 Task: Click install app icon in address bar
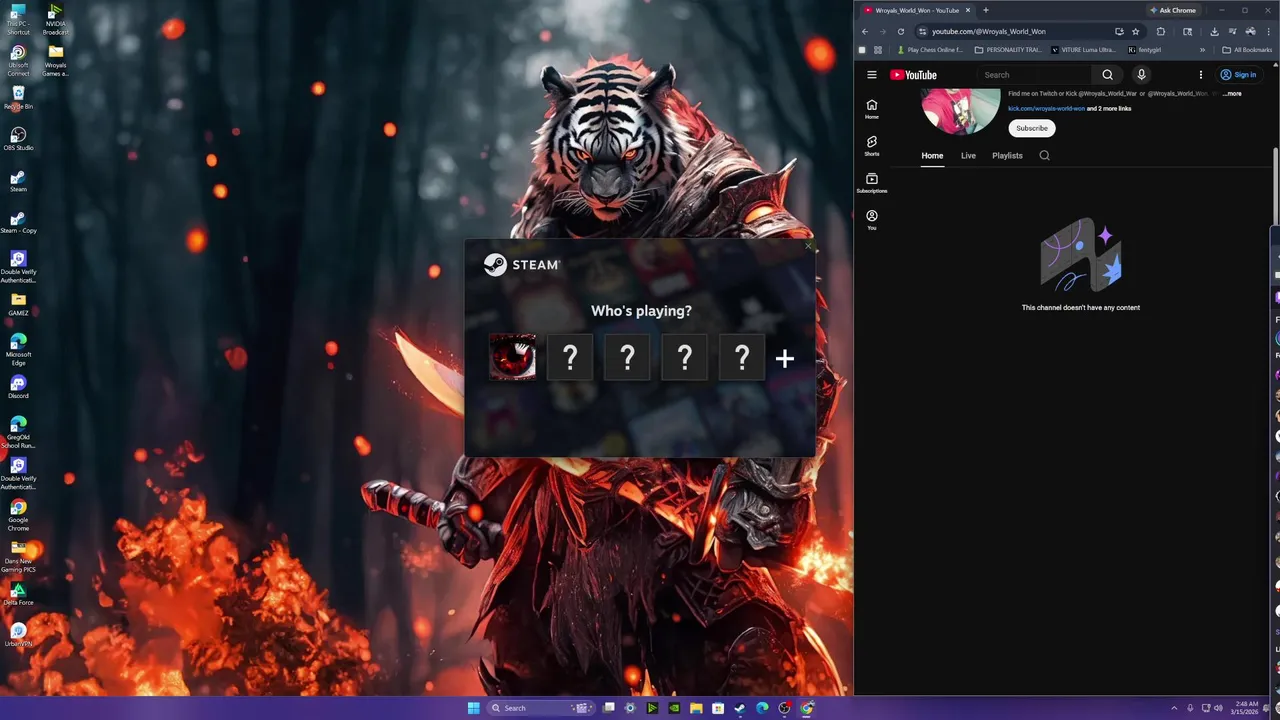tap(1119, 31)
